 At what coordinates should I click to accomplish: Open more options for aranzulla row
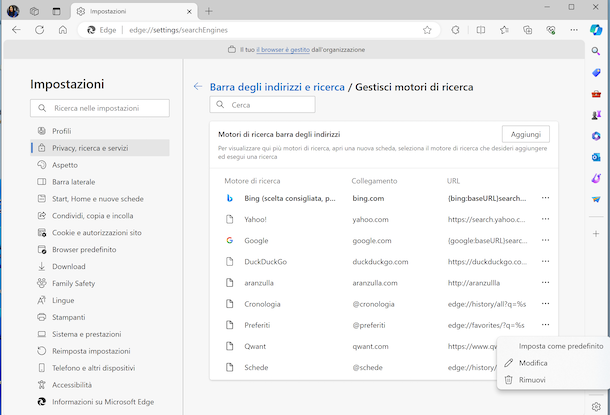pos(545,282)
